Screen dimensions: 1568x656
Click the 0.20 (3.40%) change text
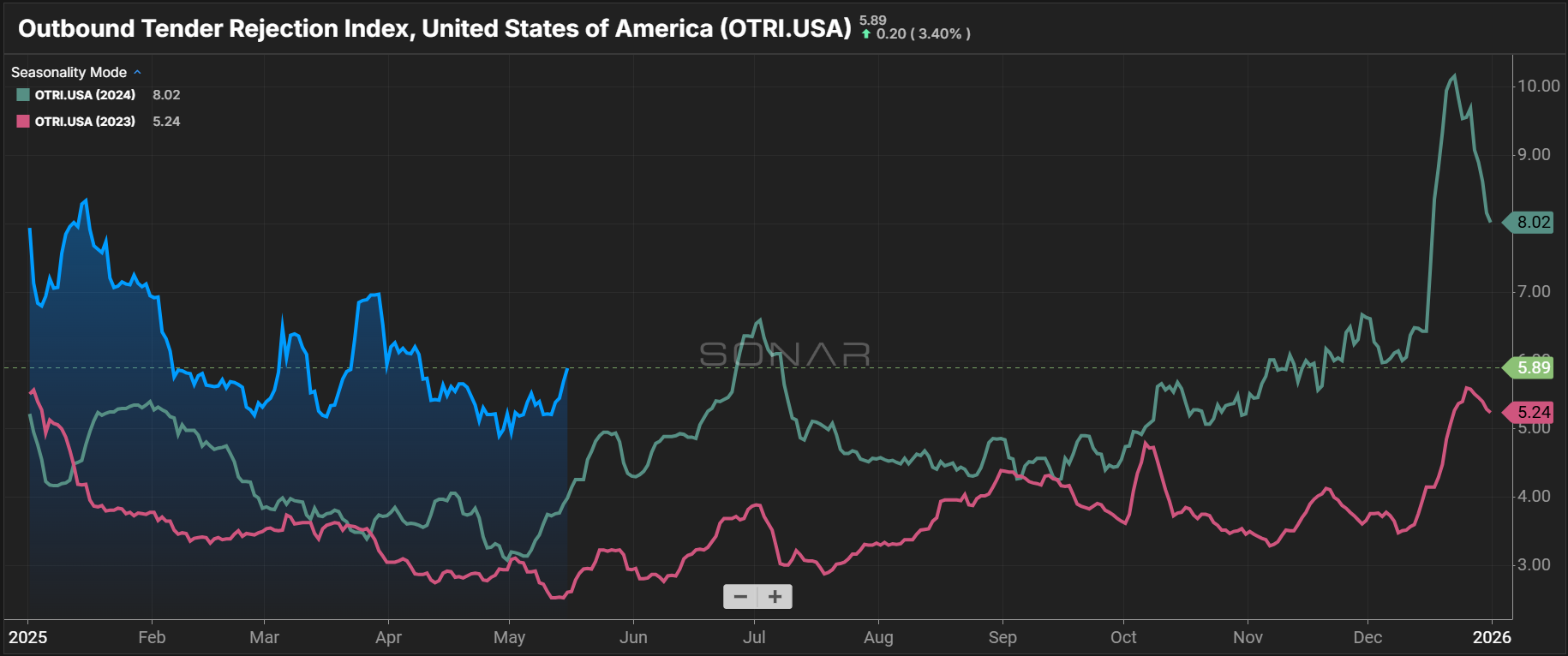tap(923, 34)
